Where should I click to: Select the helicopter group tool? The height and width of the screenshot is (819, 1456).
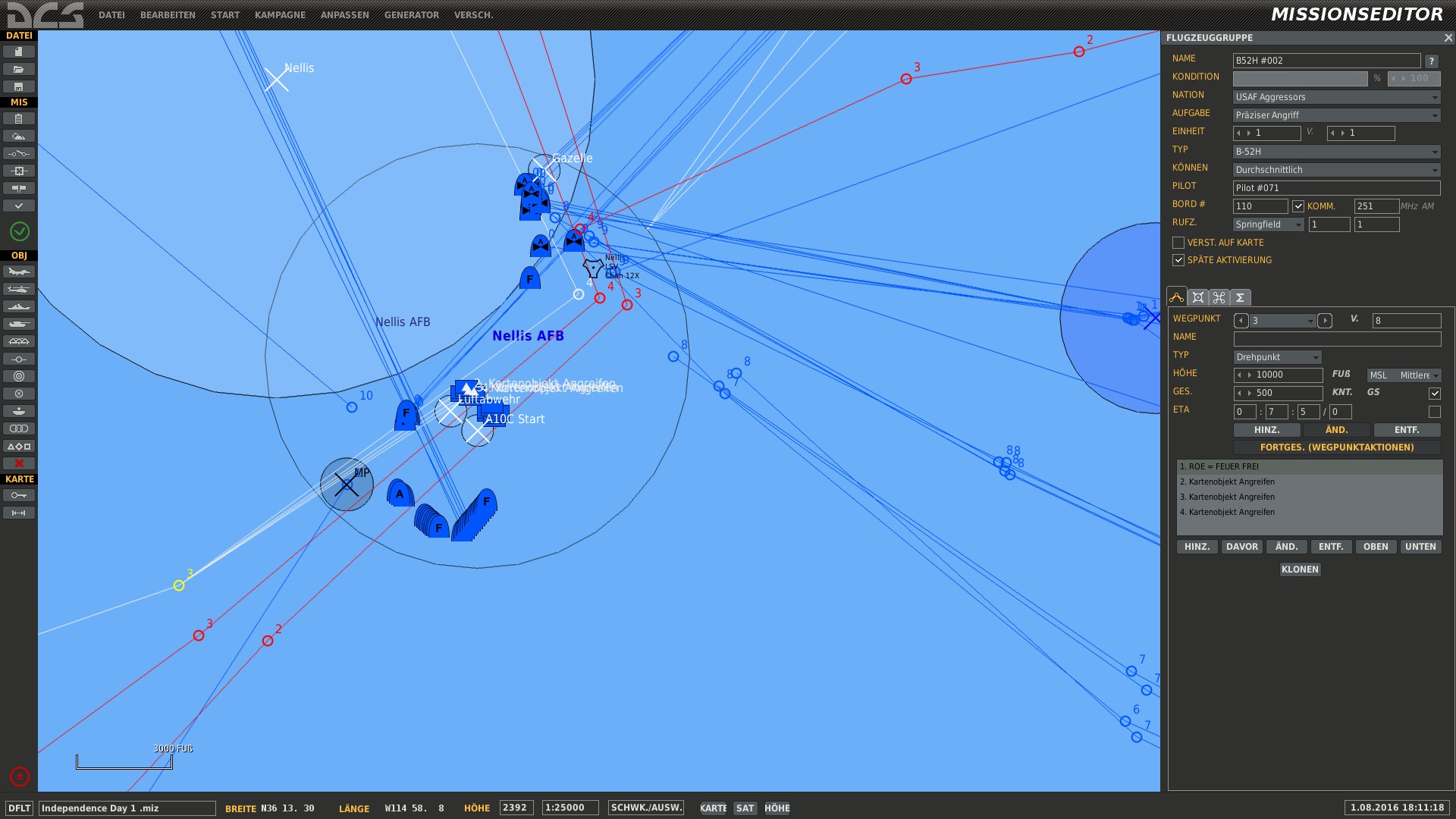[19, 289]
